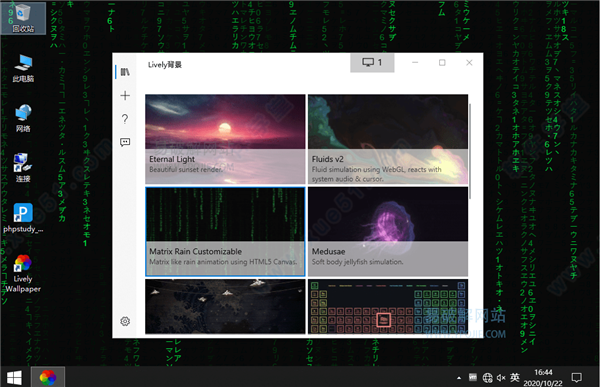
Task: Click the monitor display selector button
Action: coord(372,62)
